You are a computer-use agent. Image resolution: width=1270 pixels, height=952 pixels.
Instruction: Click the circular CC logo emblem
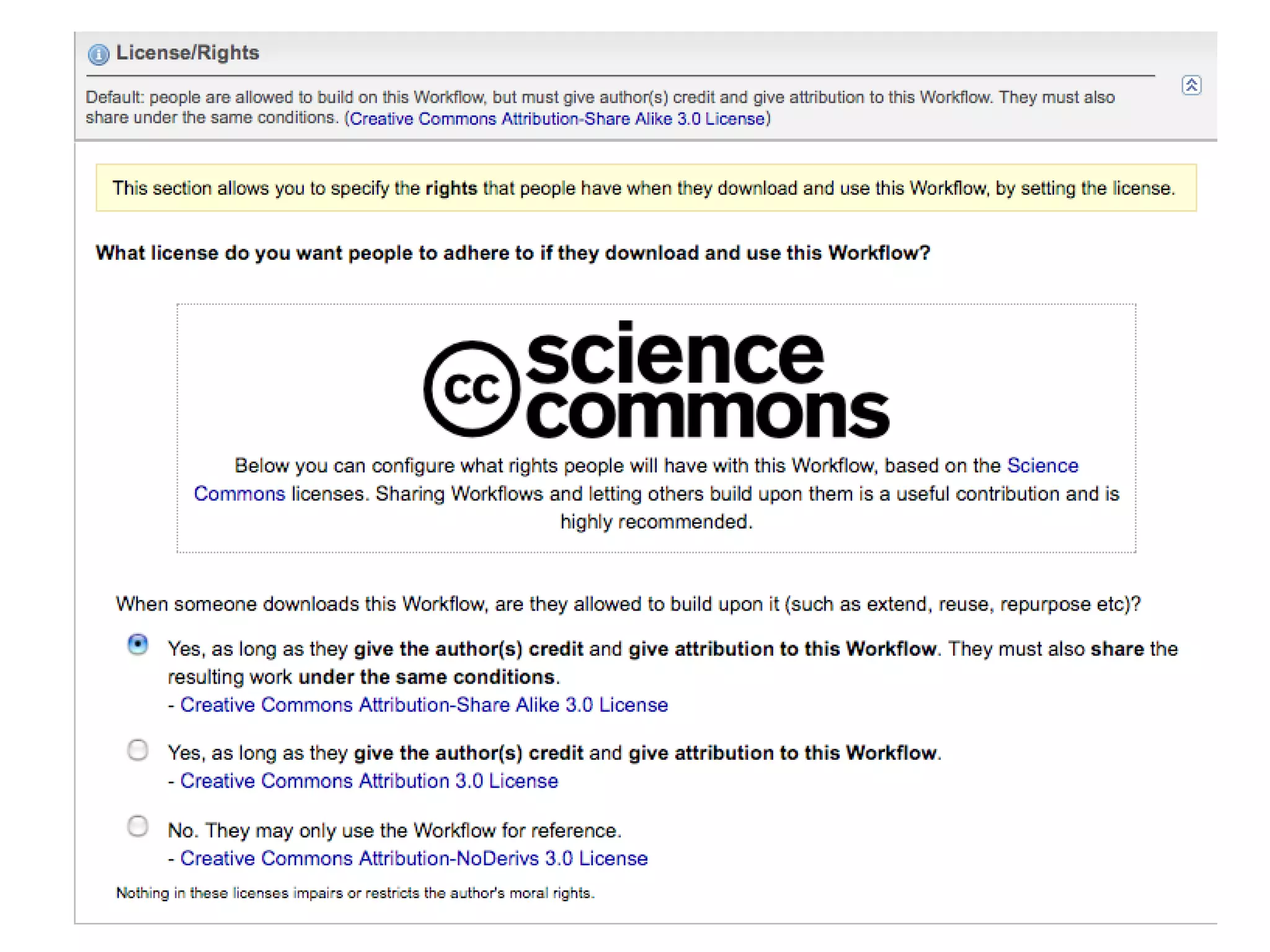[471, 389]
